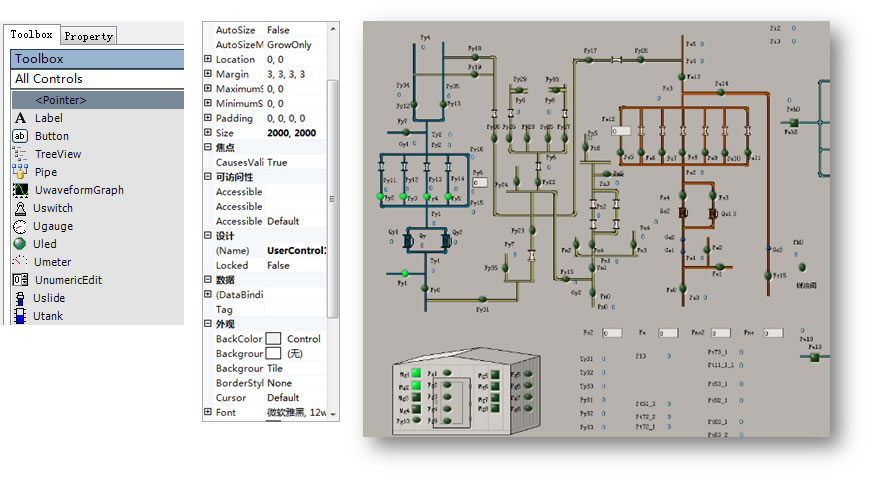Open the Toolbox tab
Viewport: 872px width, 479px height.
pos(31,34)
